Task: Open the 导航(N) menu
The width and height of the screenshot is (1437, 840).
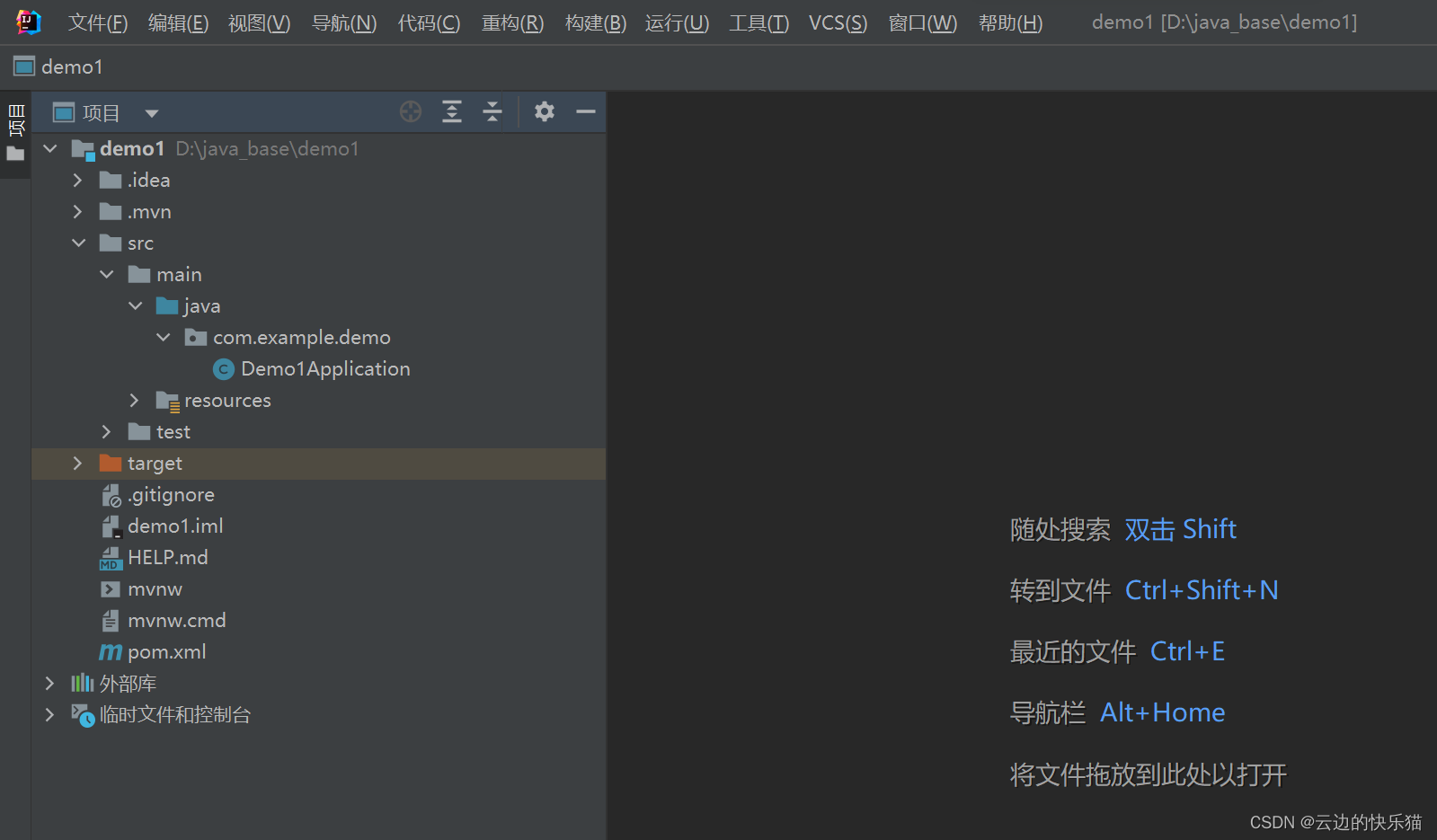Action: [344, 22]
